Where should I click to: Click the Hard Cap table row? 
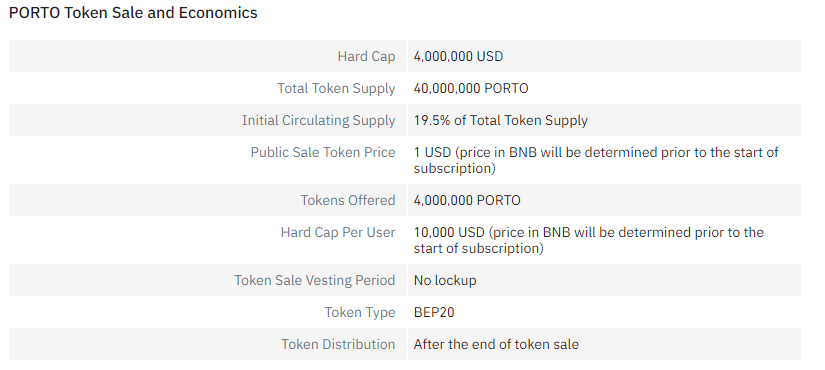(405, 56)
